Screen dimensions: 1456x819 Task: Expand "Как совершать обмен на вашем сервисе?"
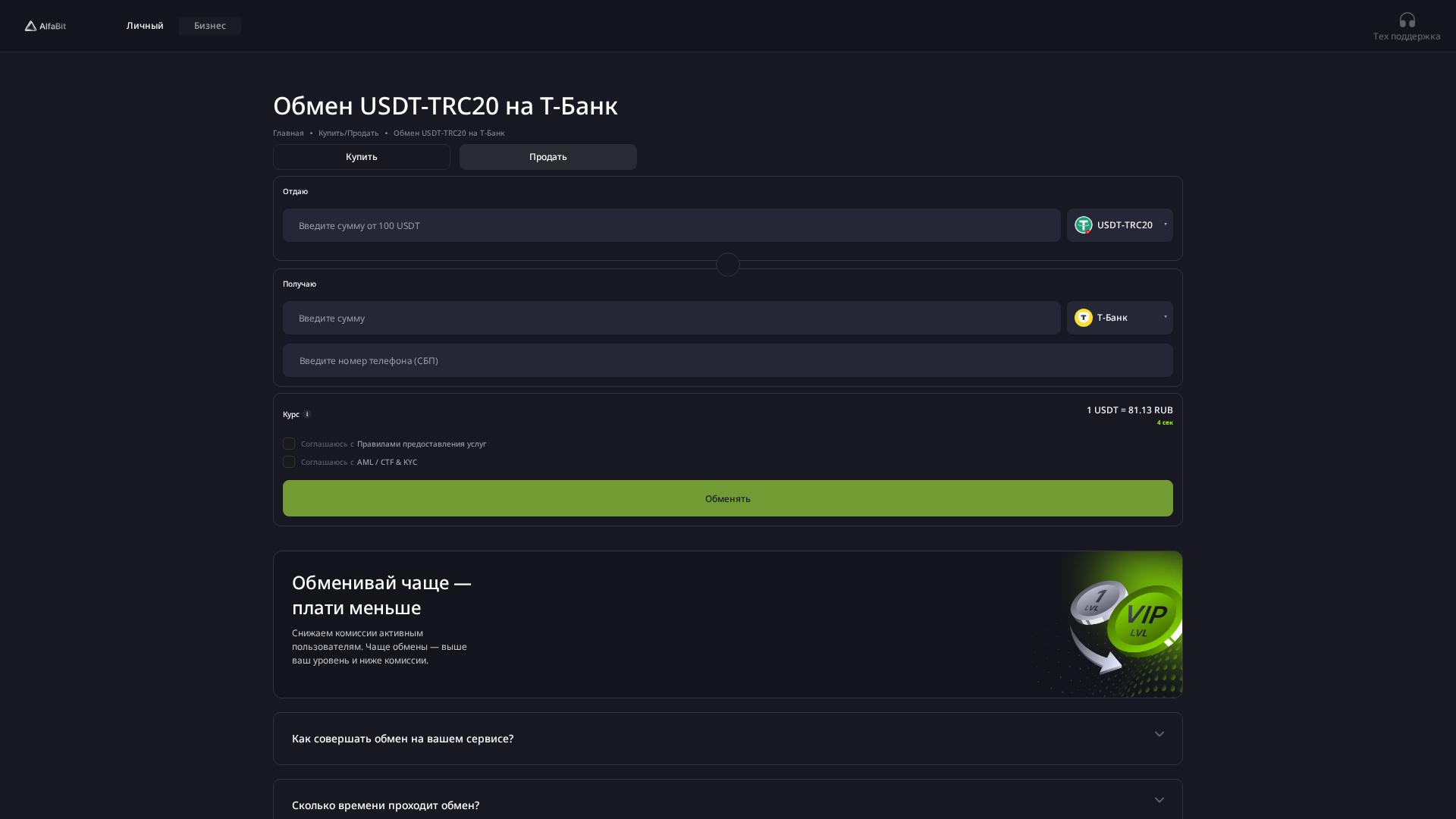[x=727, y=738]
